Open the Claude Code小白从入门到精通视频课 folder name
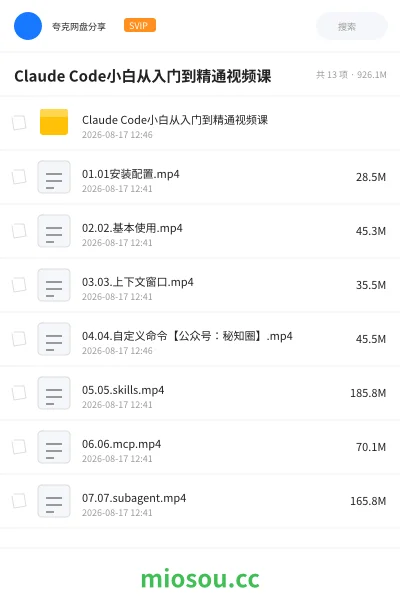The height and width of the screenshot is (600, 400). (175, 120)
